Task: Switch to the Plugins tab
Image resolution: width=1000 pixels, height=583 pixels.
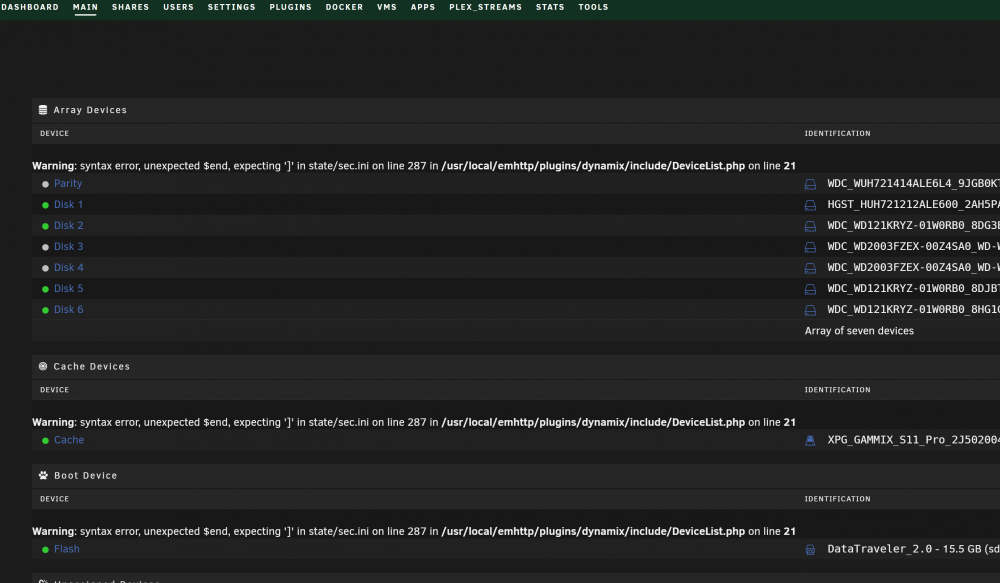Action: point(291,7)
